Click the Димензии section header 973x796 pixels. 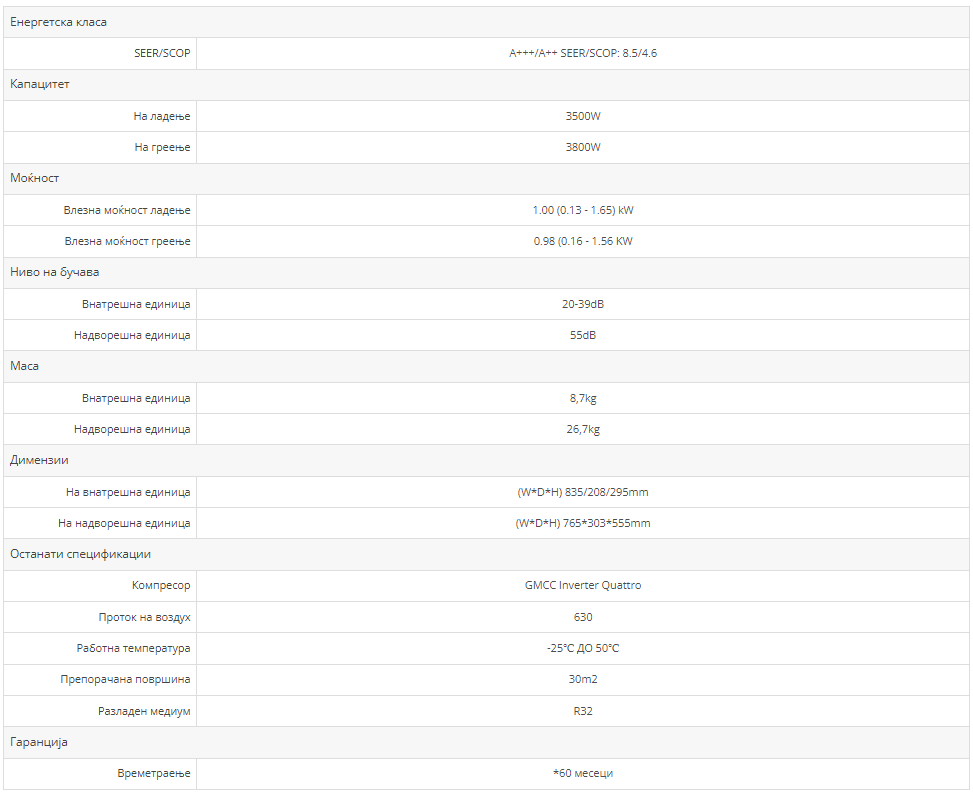coord(39,460)
